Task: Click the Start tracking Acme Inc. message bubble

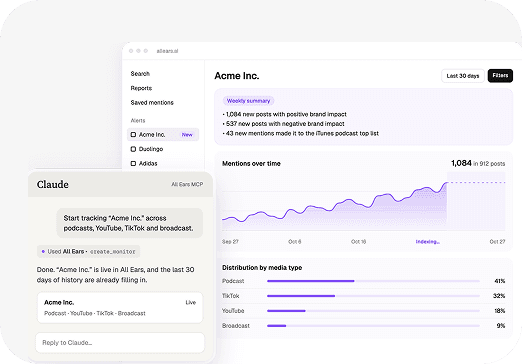Action: (x=129, y=223)
